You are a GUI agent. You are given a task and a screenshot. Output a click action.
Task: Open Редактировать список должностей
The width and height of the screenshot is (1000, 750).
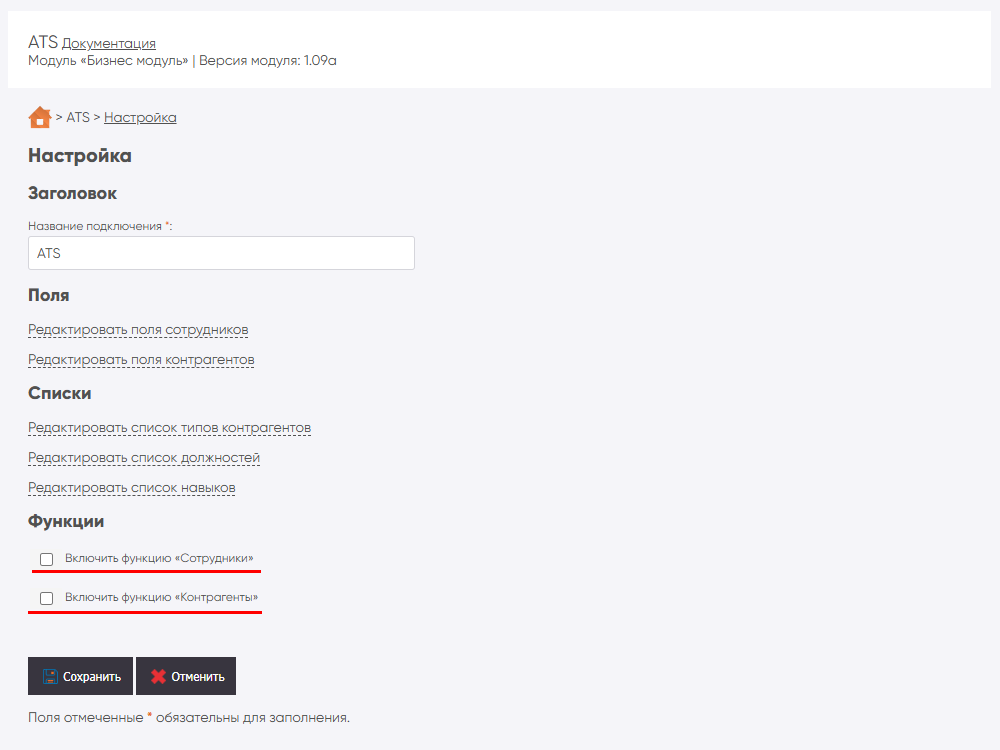pyautogui.click(x=144, y=458)
